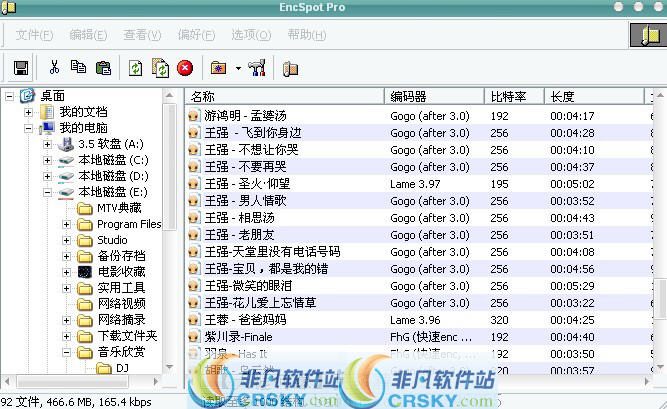Click the file icon beside 紫川录-Finale
The image size is (667, 409).
click(193, 337)
